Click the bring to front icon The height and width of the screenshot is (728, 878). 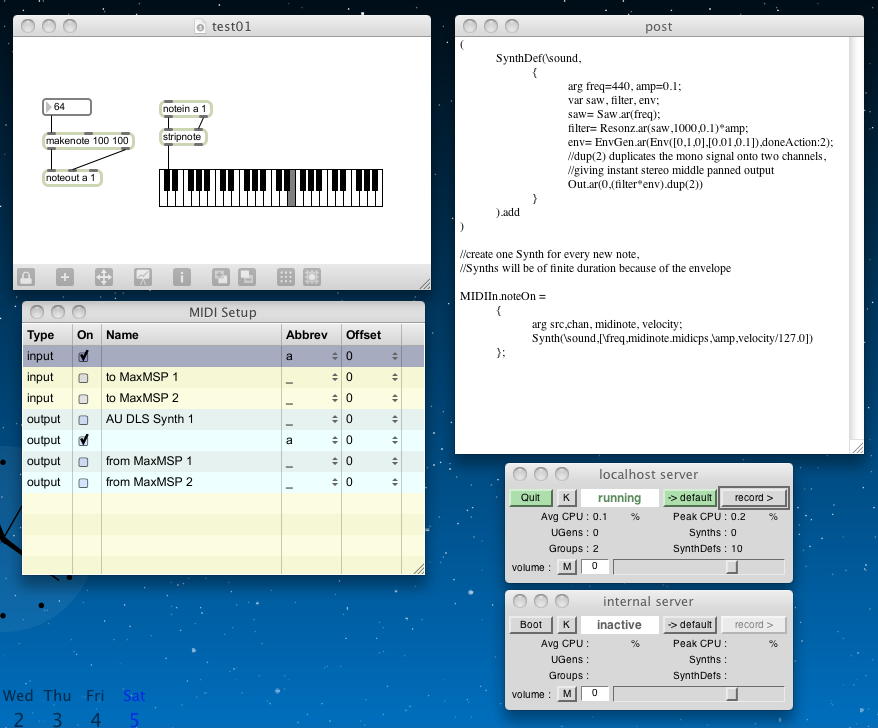point(221,277)
